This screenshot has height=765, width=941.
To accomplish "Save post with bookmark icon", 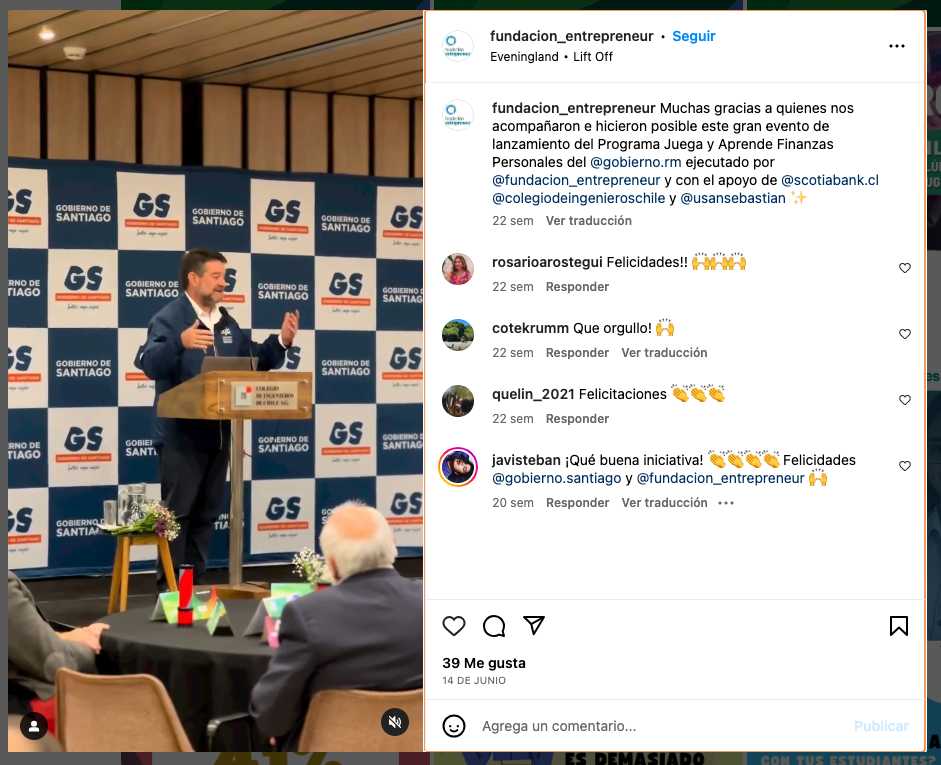I will click(898, 626).
